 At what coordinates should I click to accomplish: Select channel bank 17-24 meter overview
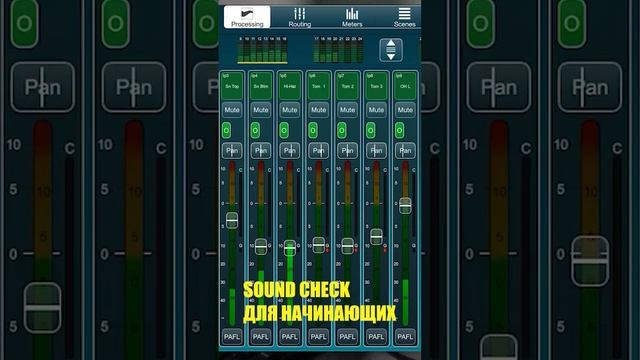[338, 50]
